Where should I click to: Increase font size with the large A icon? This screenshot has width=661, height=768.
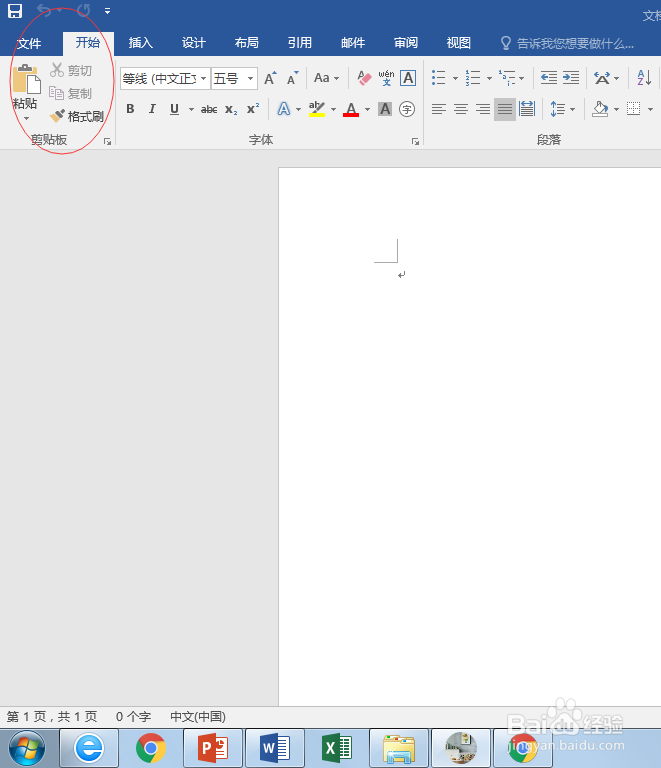point(270,78)
